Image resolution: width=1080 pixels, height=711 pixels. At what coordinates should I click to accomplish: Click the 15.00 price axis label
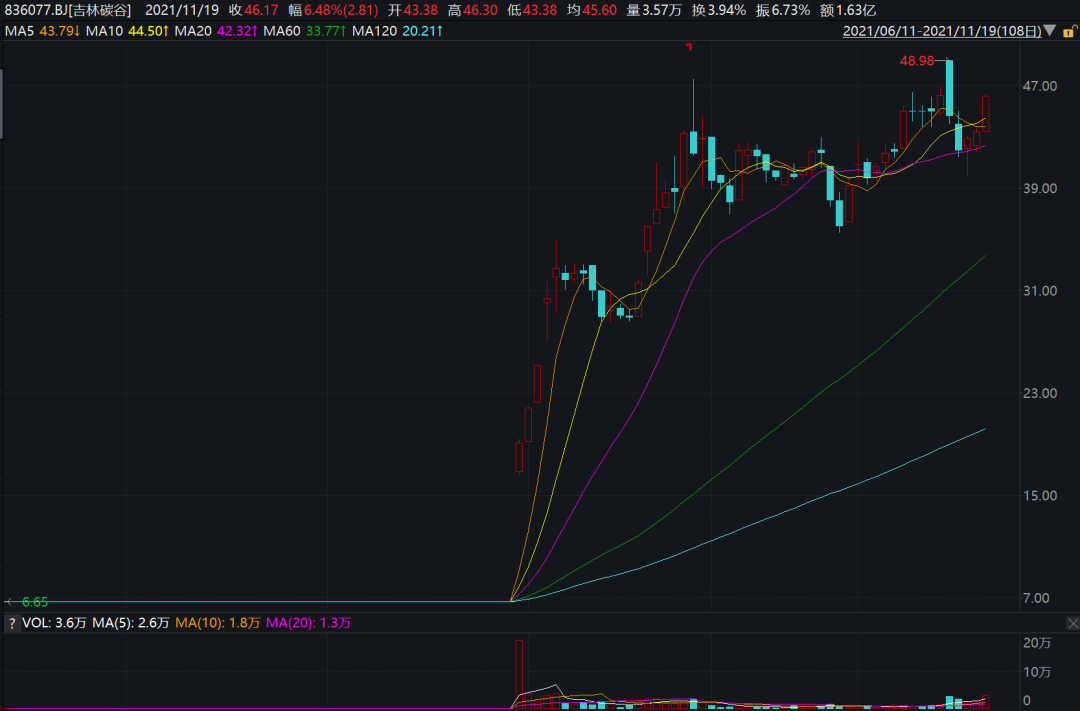click(1040, 495)
